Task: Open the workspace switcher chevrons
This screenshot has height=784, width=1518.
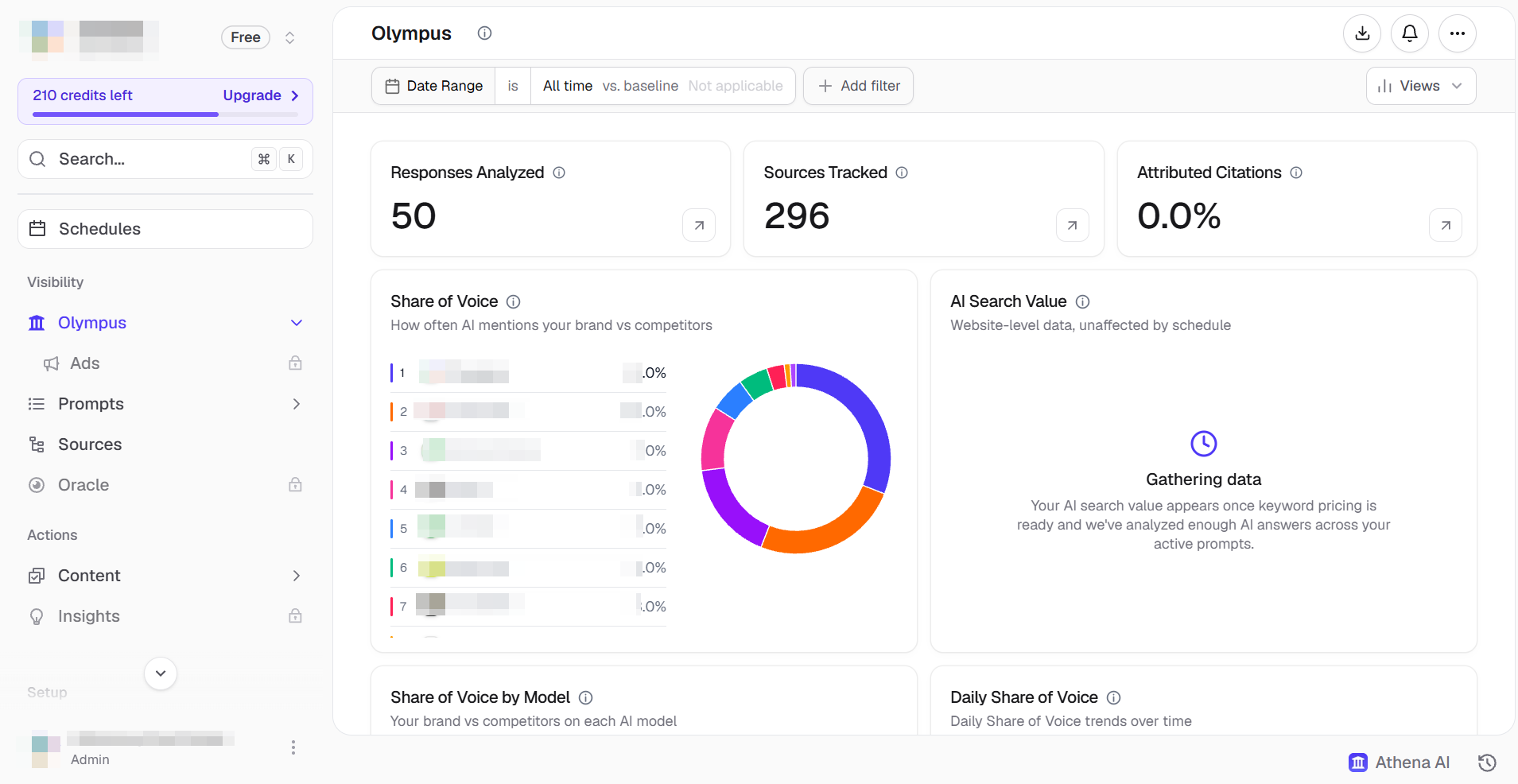Action: click(290, 37)
